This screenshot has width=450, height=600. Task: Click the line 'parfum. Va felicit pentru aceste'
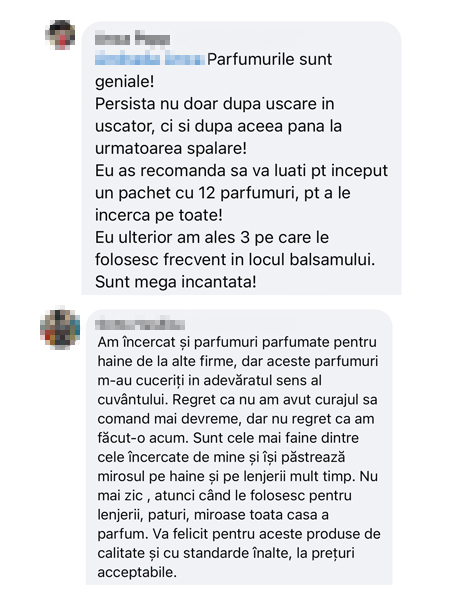coord(239,534)
